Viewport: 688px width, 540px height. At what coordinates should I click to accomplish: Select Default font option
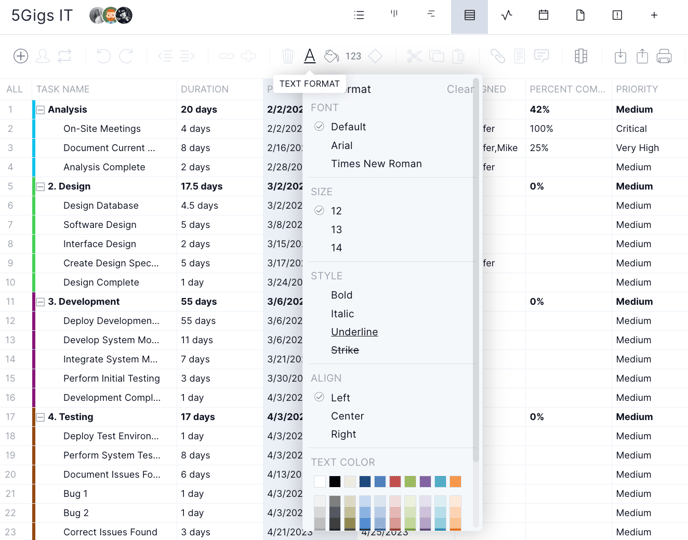point(348,127)
